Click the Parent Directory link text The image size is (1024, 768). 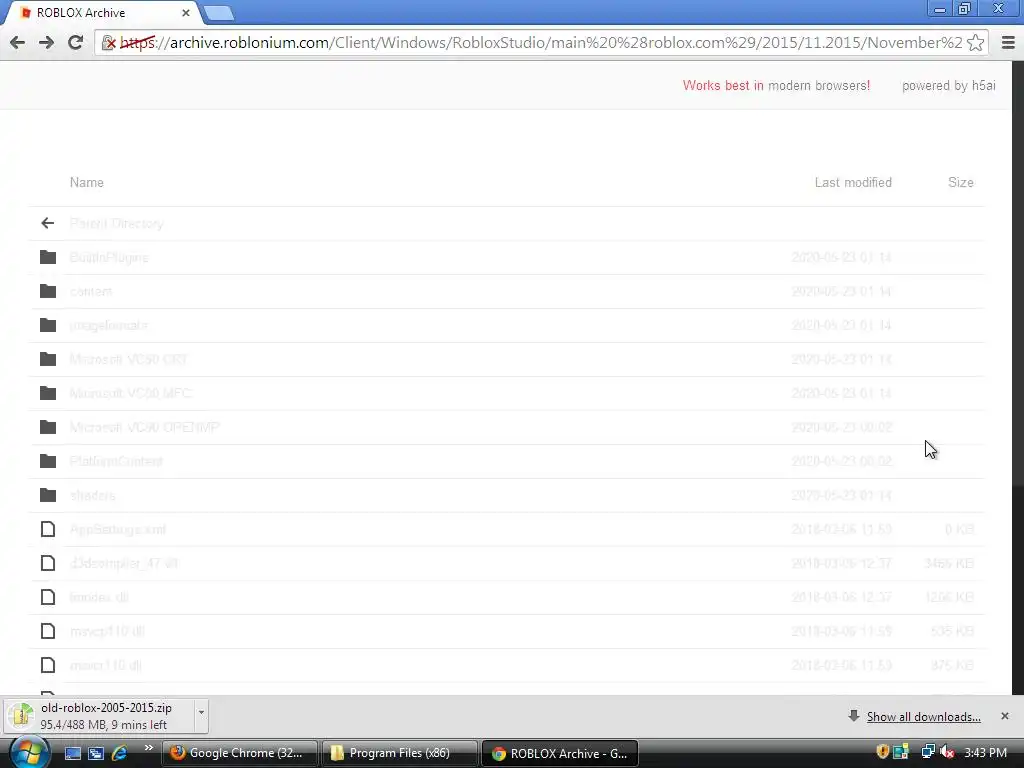(116, 223)
